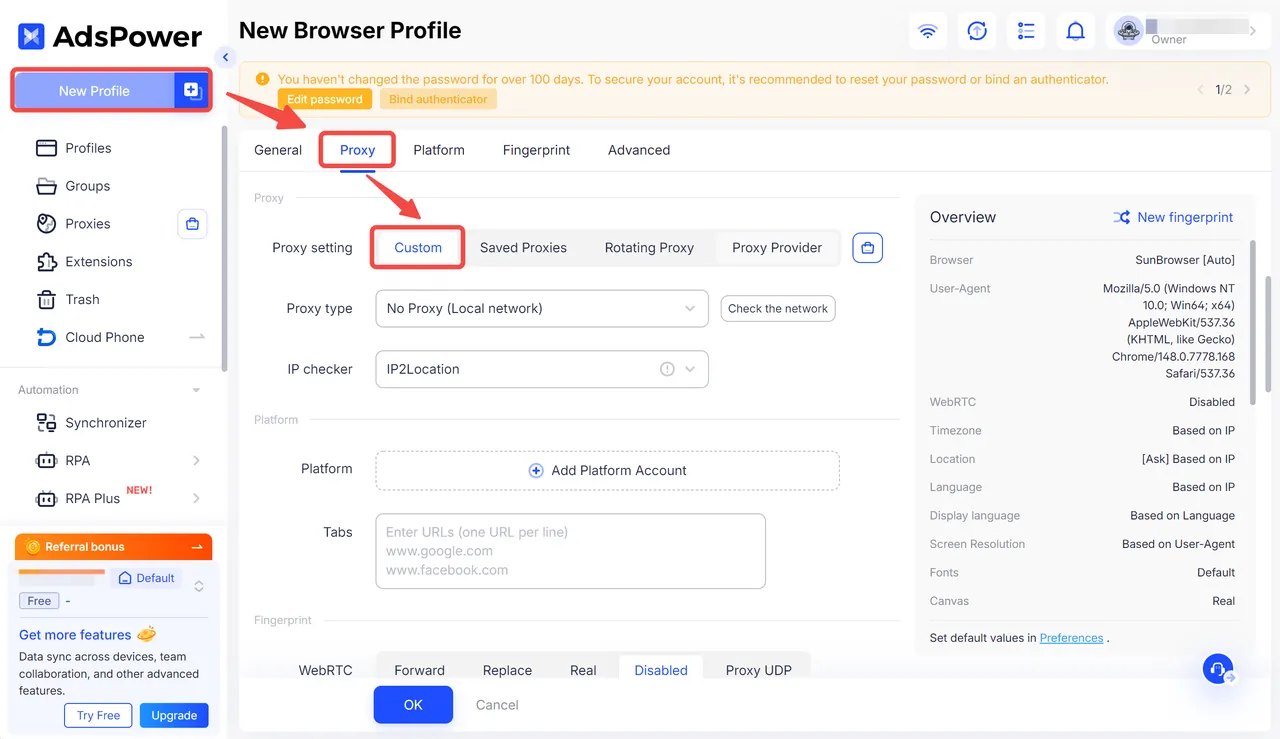Click the Trash bin icon
Screen dimensions: 1280x739
(46, 300)
